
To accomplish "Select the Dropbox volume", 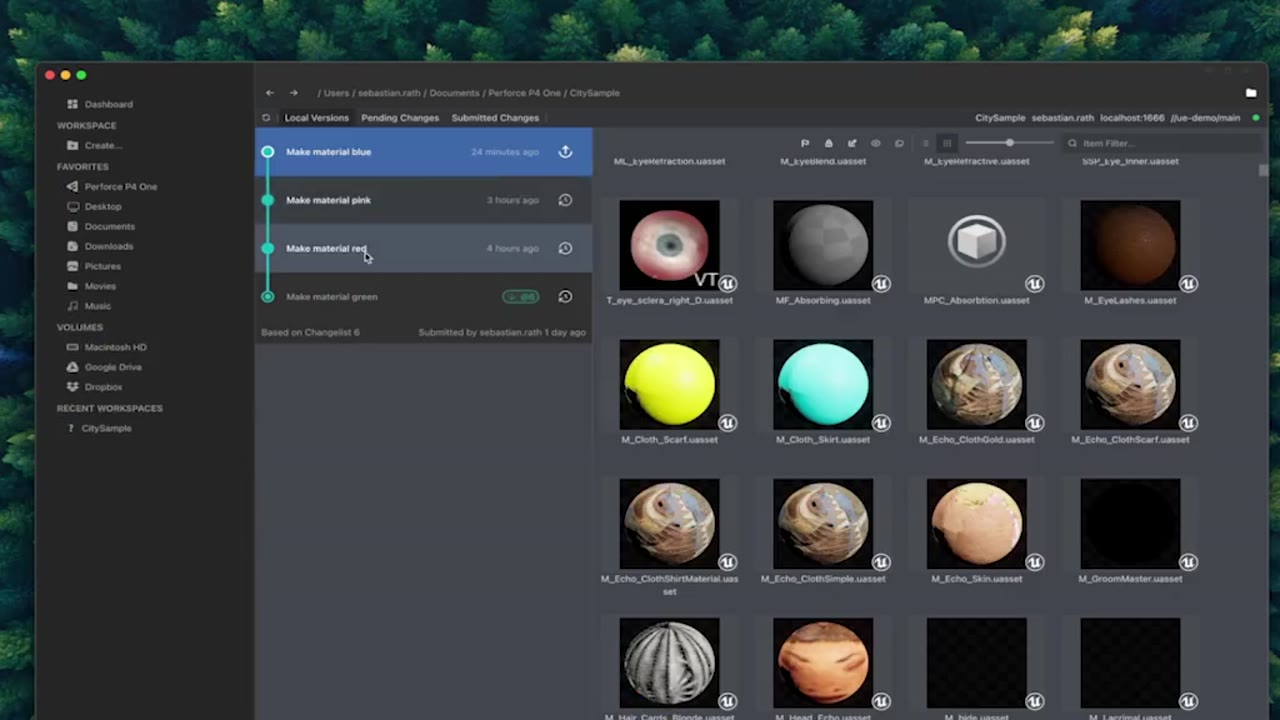I will (94, 387).
